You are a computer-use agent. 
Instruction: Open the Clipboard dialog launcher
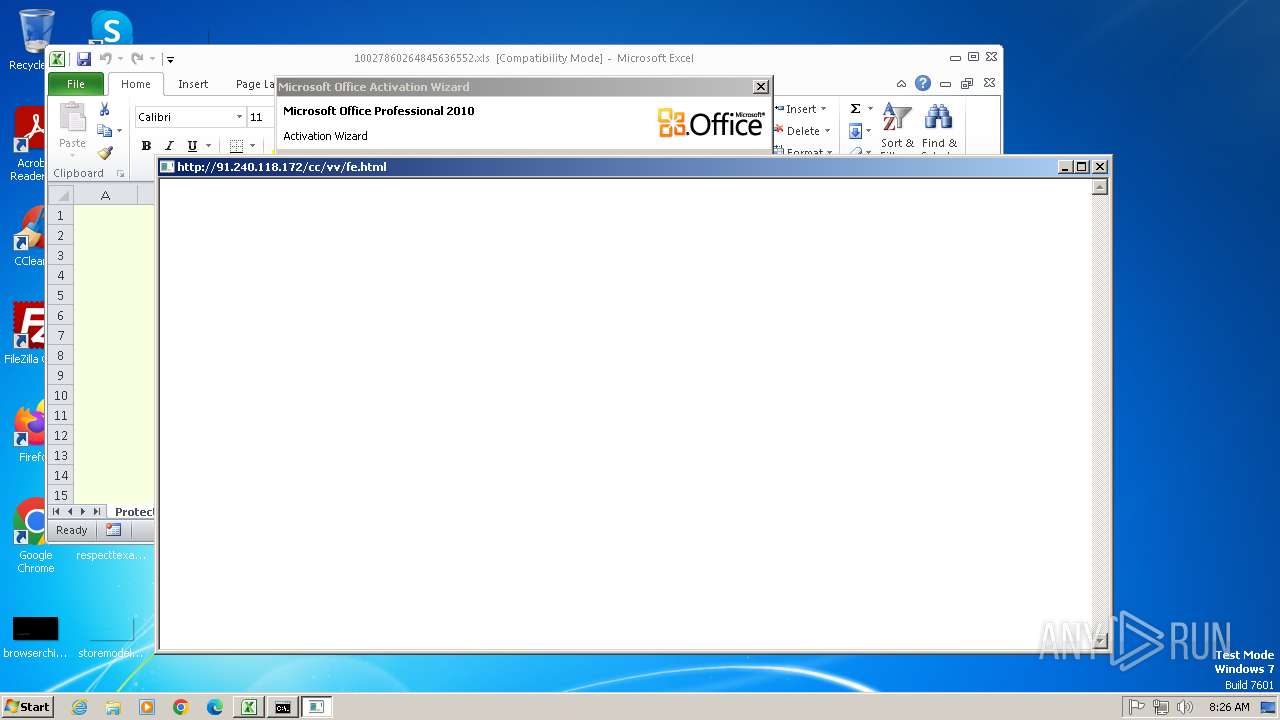pos(120,174)
